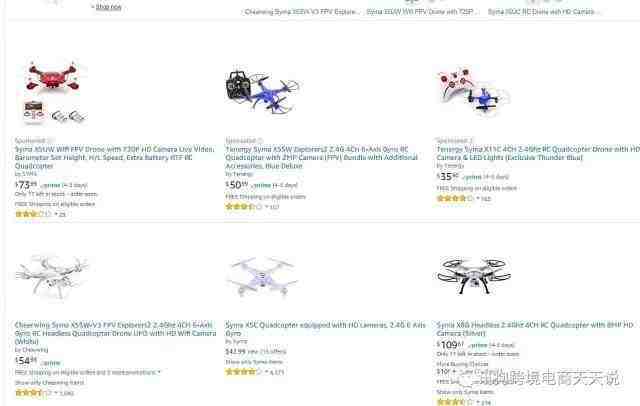Screen dimensions: 640x406
Task: Open the silver Syma X8G drone image
Action: [473, 275]
